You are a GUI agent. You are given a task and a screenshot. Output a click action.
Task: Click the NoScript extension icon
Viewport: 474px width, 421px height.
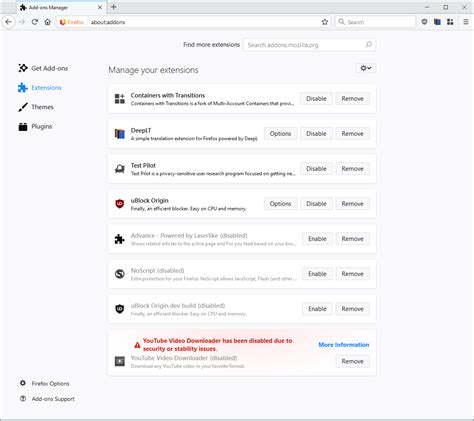[x=120, y=274]
